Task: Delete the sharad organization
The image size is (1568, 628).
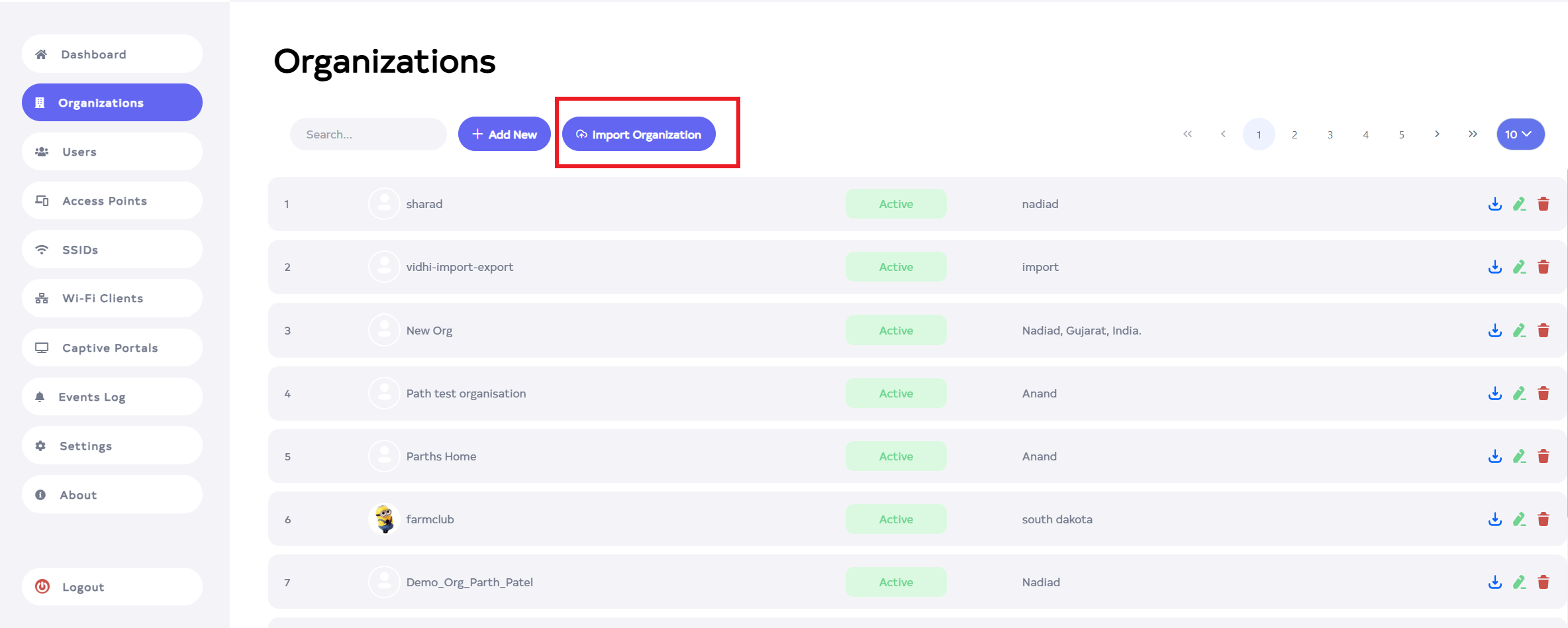Action: [1543, 204]
